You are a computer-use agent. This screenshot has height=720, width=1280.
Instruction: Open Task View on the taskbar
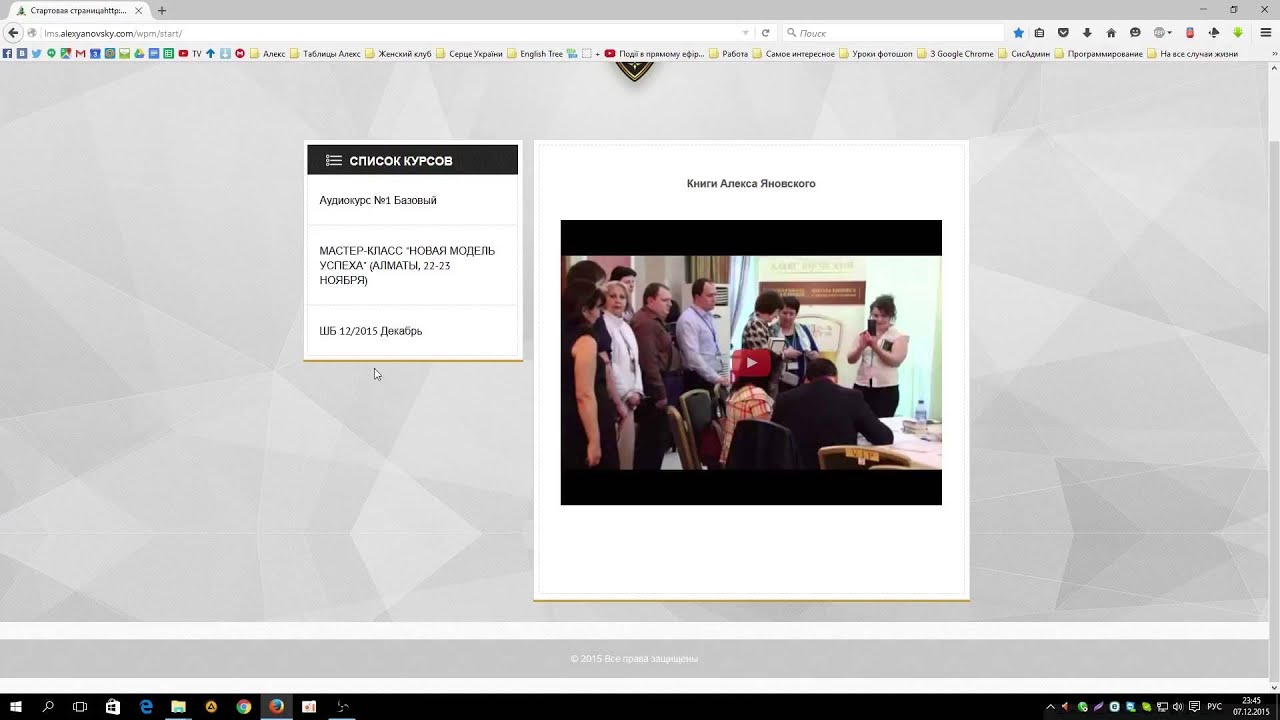(80, 706)
